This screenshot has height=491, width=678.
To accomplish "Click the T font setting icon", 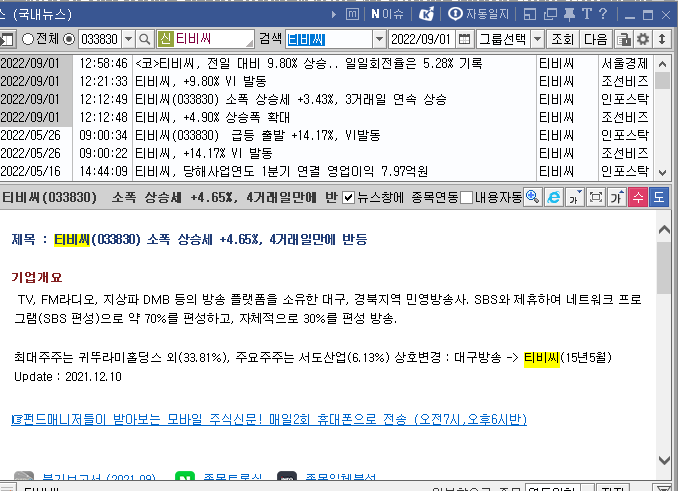I will coord(587,14).
